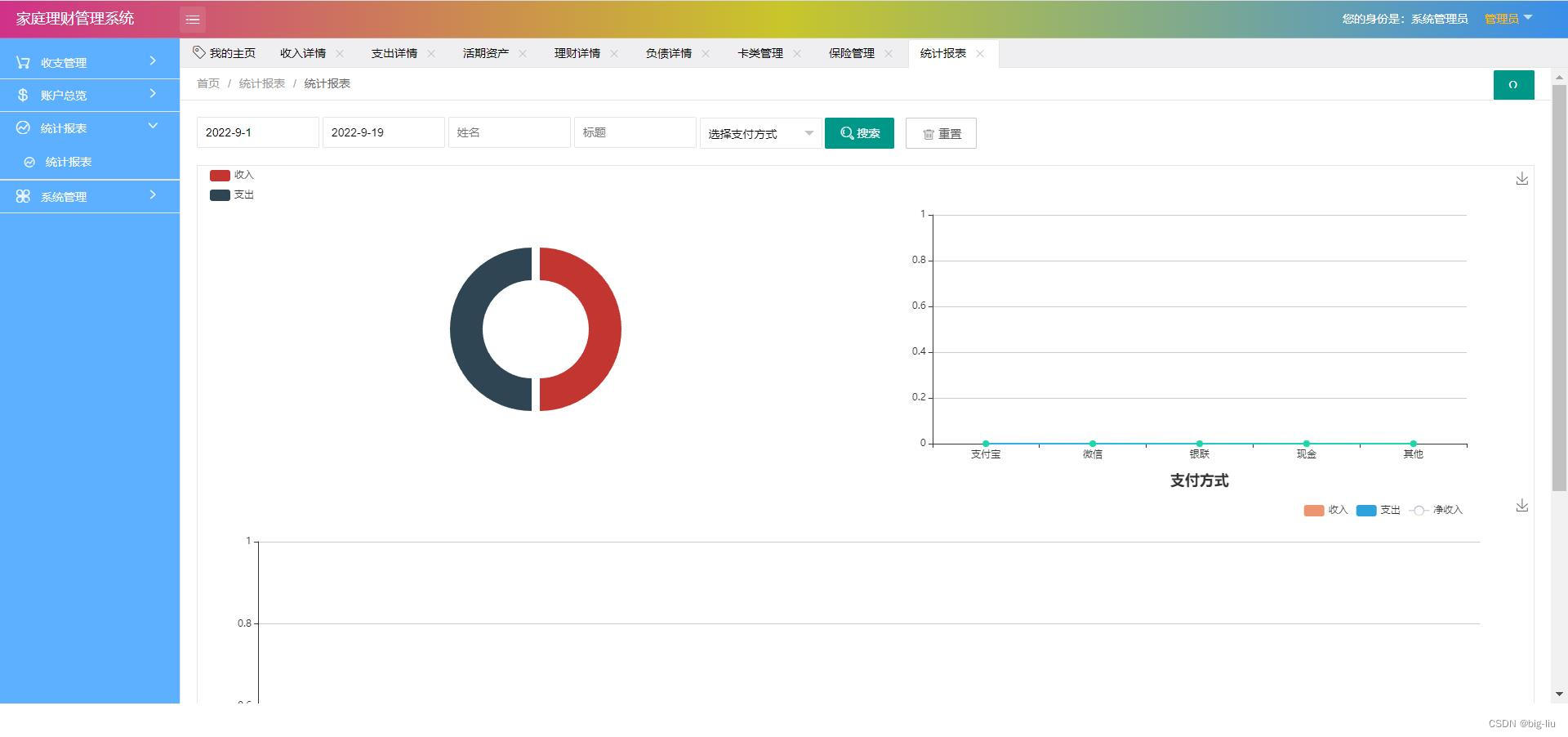This screenshot has height=737, width=1568.
Task: Close the 保险管理 tab
Action: pos(889,53)
